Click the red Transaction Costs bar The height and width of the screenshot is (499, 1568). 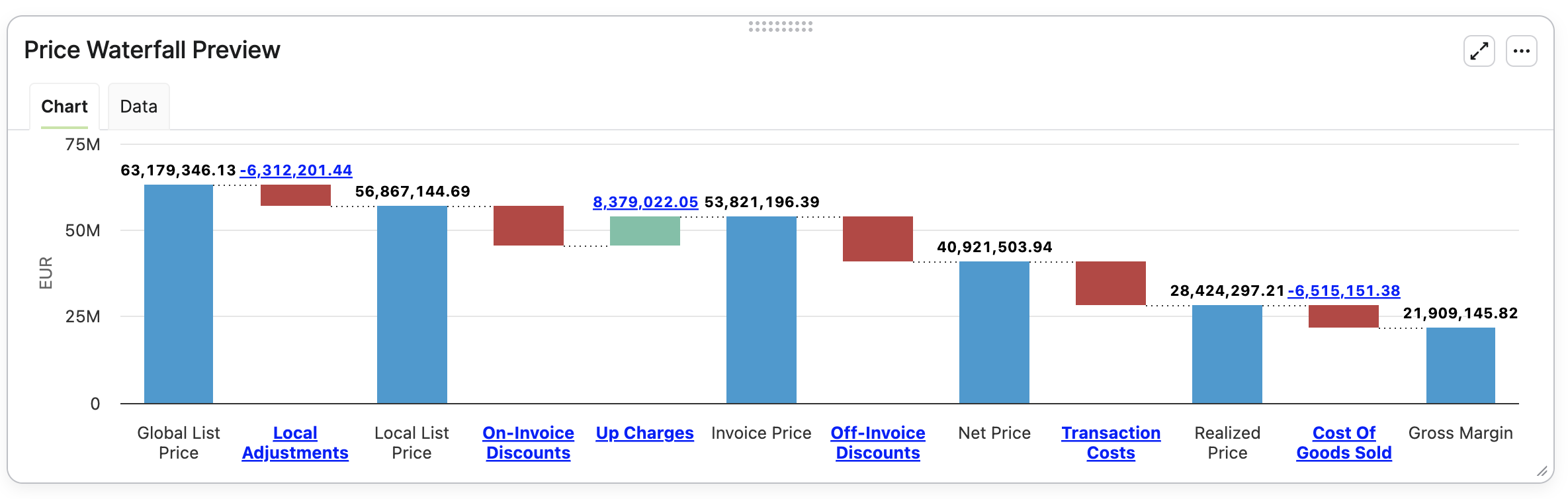tap(1111, 283)
